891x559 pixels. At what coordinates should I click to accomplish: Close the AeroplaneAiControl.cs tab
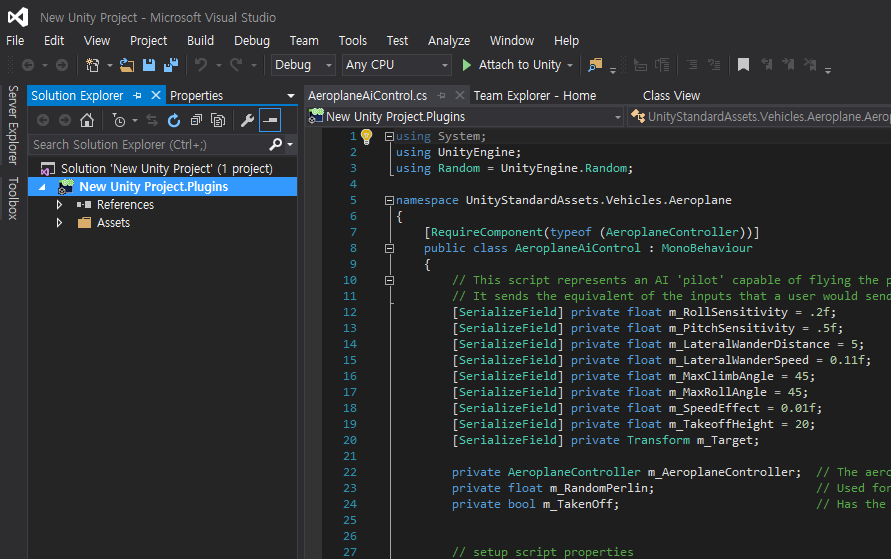pos(460,95)
